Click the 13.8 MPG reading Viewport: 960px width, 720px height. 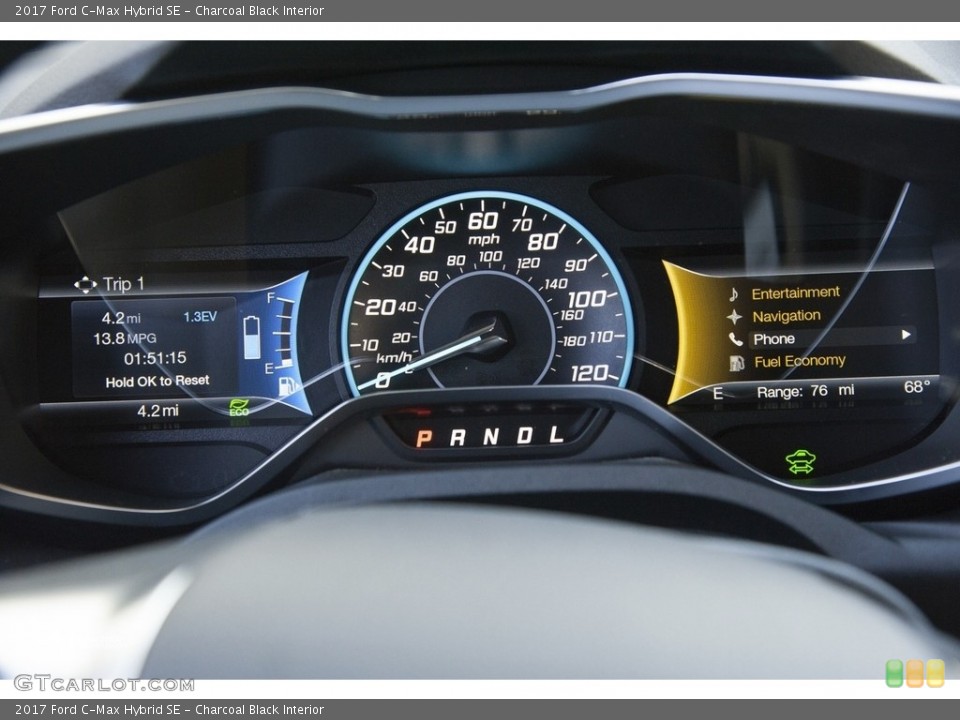coord(125,338)
